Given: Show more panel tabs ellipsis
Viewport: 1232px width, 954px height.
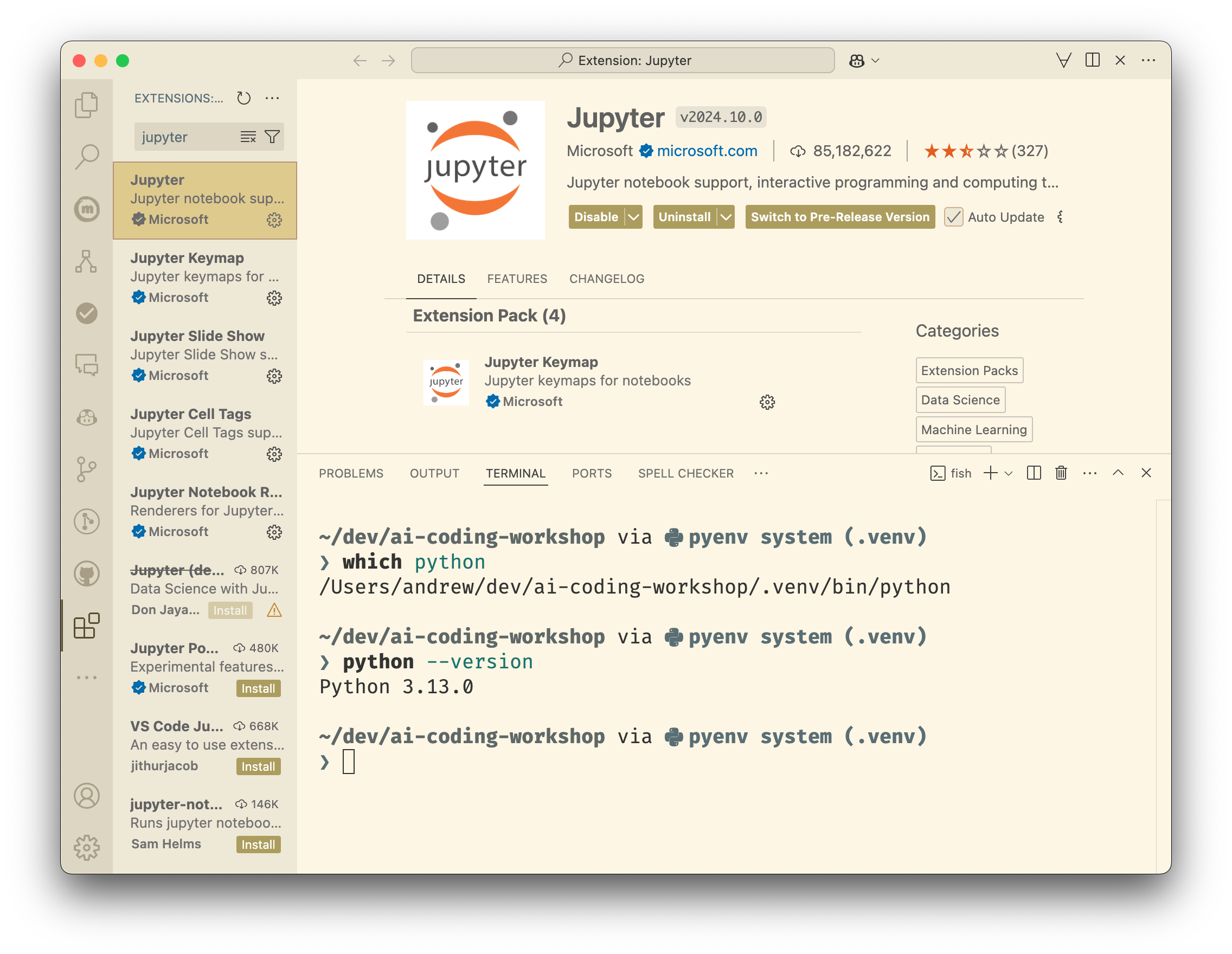Looking at the screenshot, I should [761, 473].
